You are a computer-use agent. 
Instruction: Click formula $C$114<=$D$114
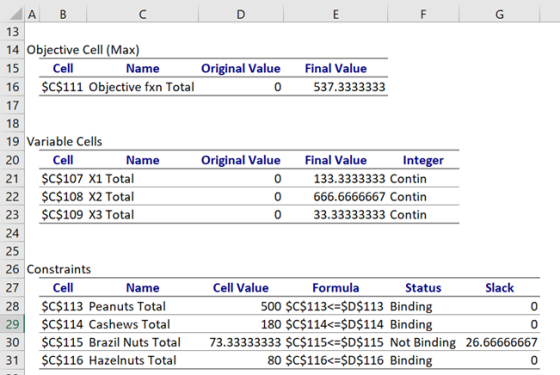click(335, 324)
